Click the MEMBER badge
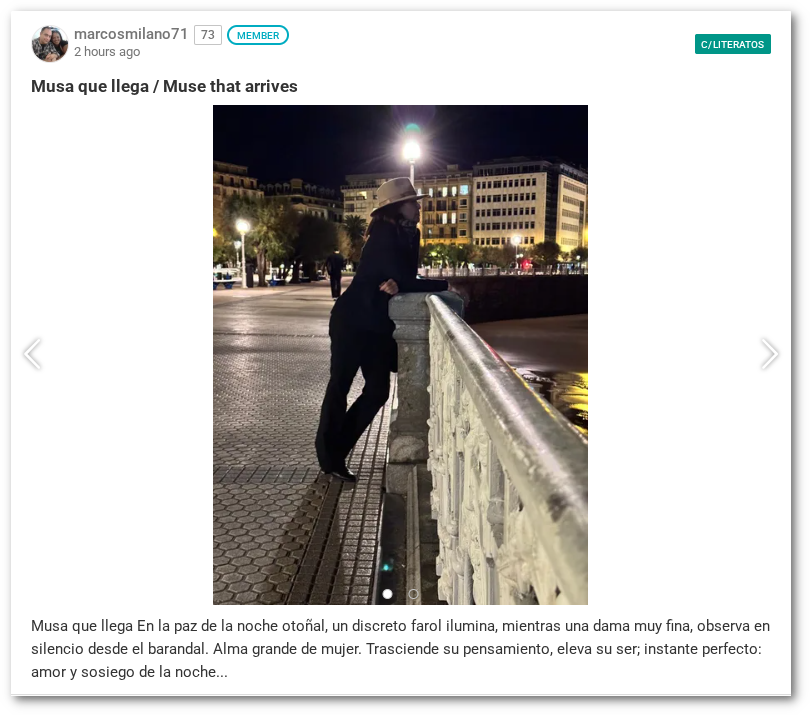 pos(258,35)
